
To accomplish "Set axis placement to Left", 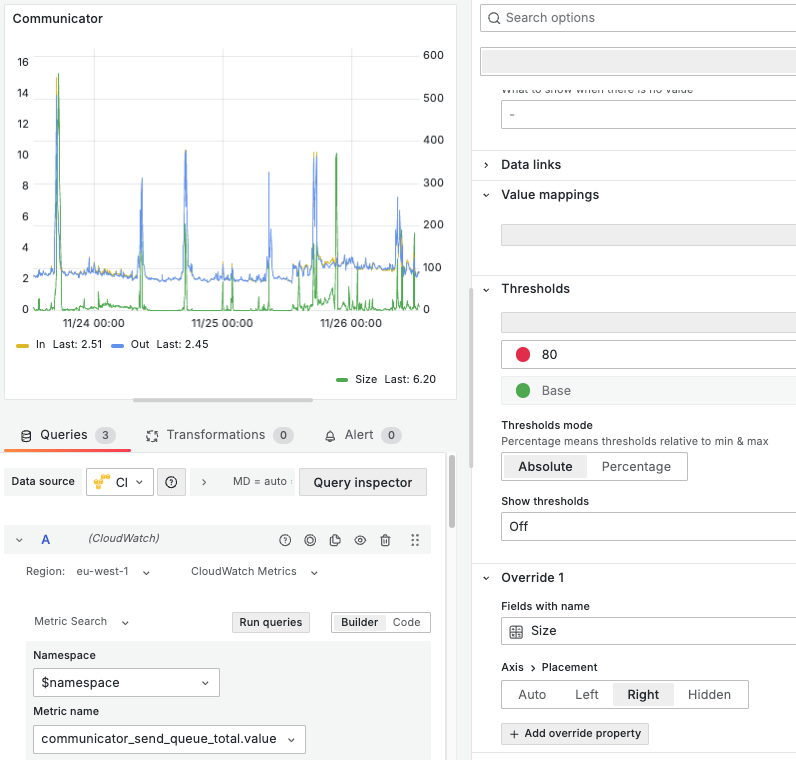I will [586, 695].
